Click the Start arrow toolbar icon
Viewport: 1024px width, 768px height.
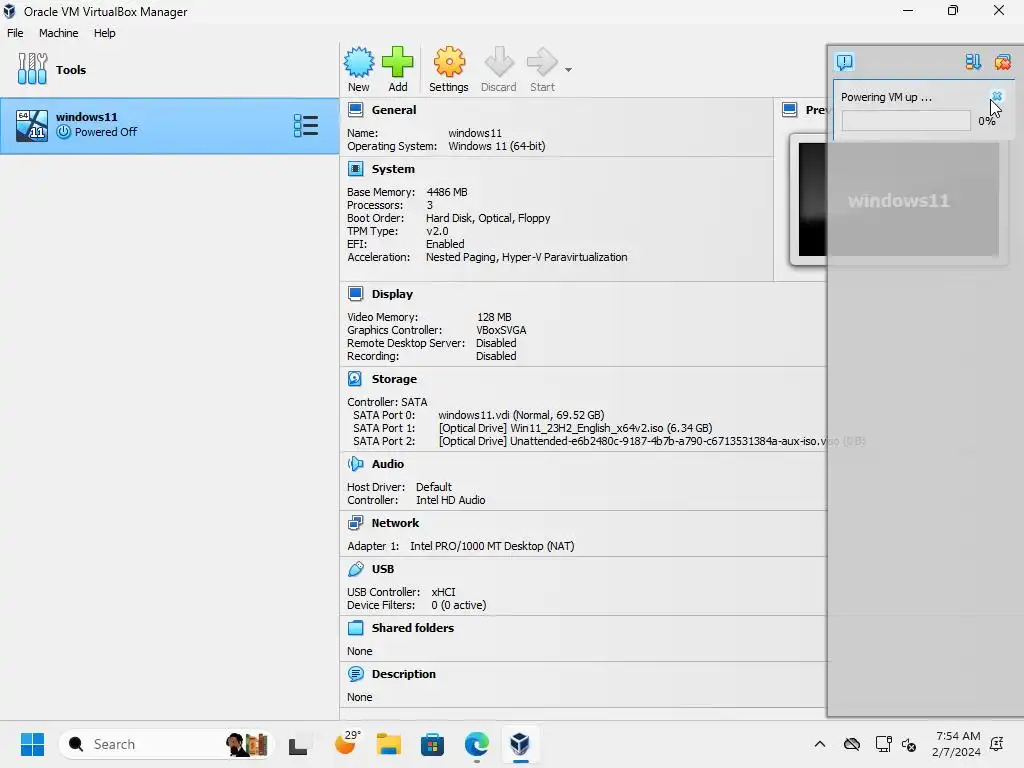542,62
